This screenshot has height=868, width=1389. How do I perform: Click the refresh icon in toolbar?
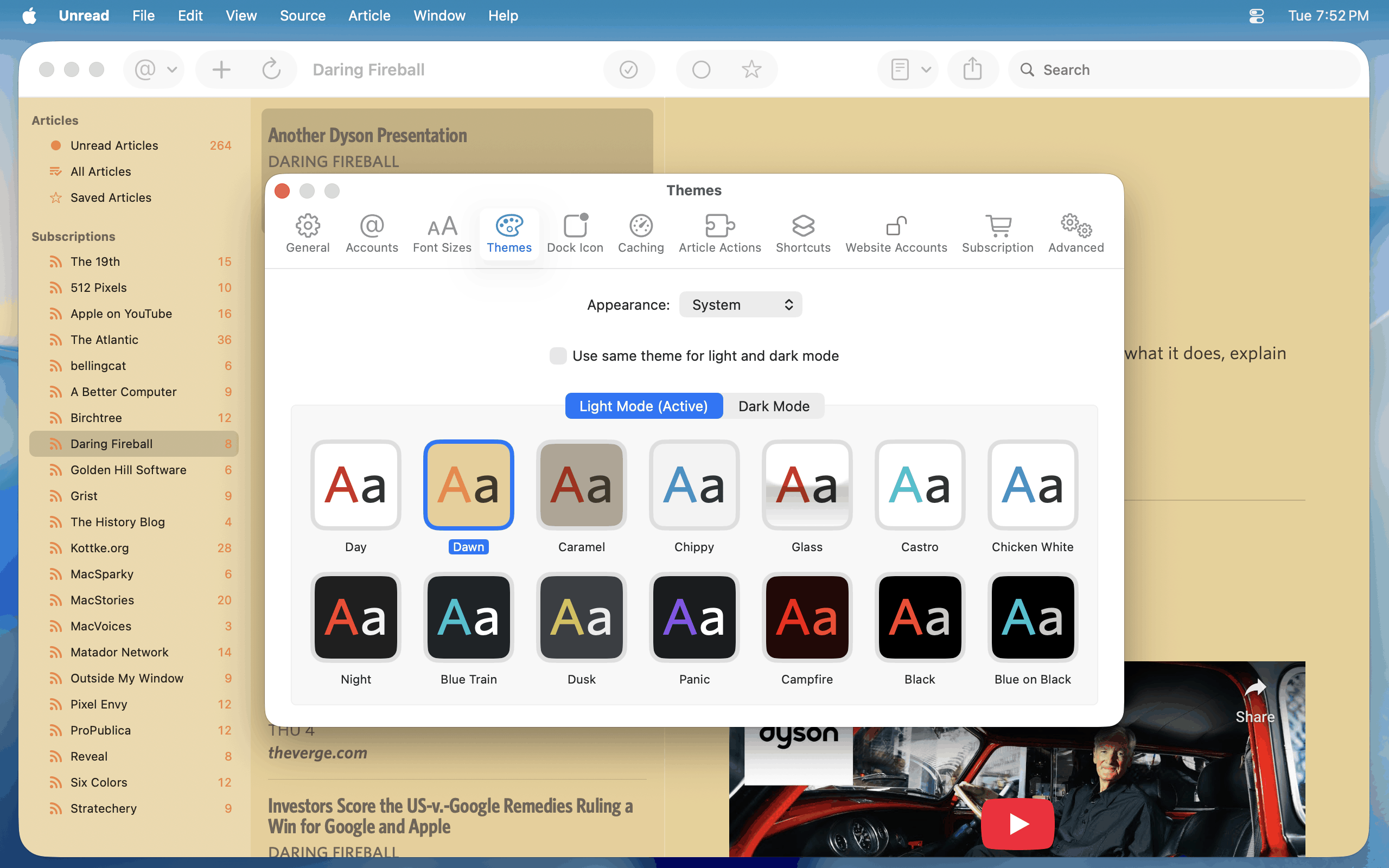(271, 69)
